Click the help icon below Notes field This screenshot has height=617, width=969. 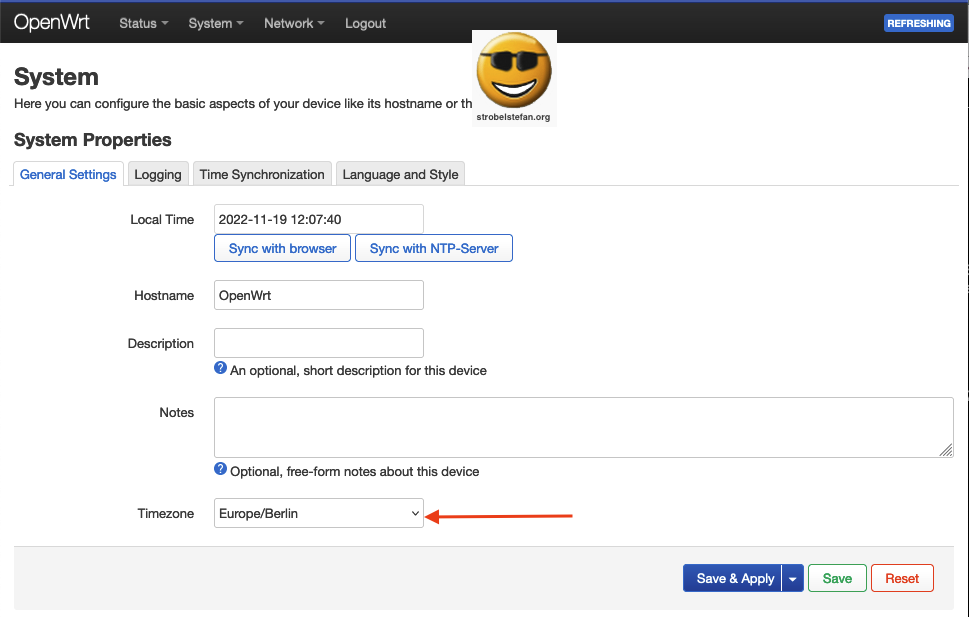(x=221, y=470)
